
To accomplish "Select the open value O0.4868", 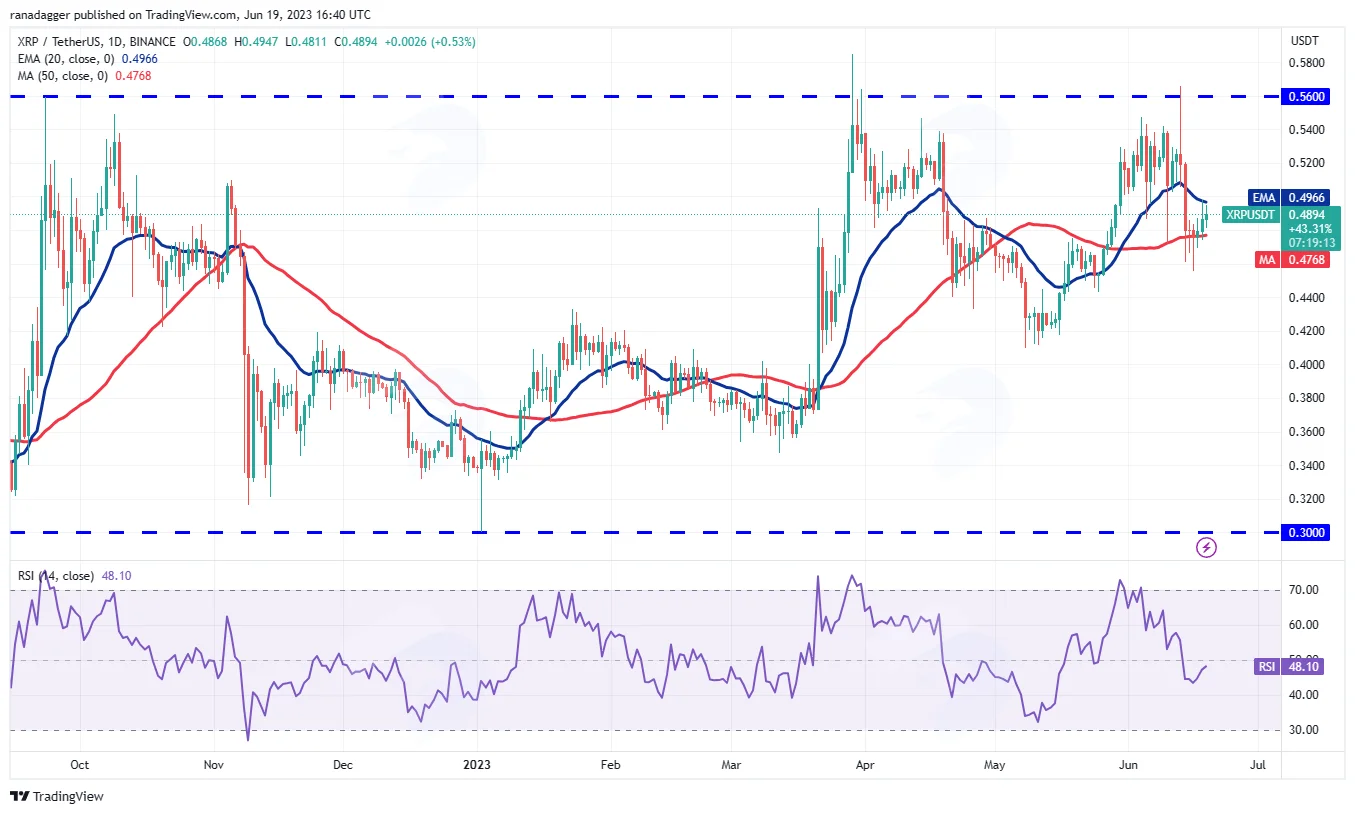I will coord(203,42).
